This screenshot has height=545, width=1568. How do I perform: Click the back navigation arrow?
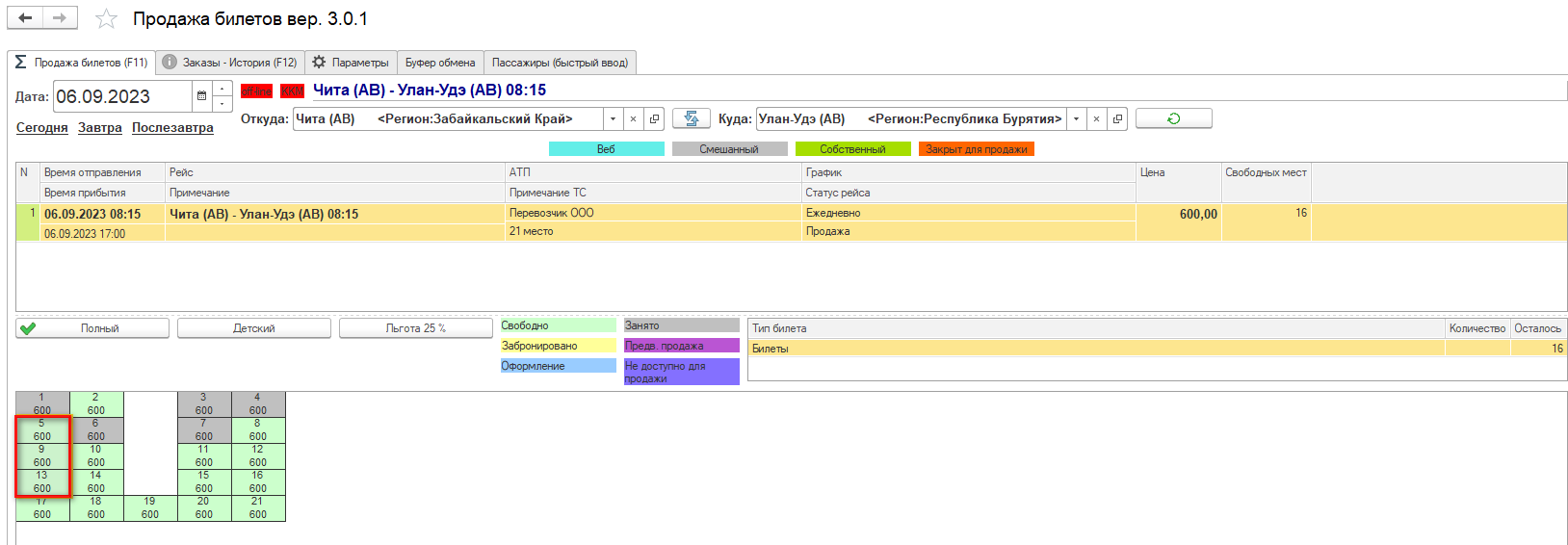[25, 18]
